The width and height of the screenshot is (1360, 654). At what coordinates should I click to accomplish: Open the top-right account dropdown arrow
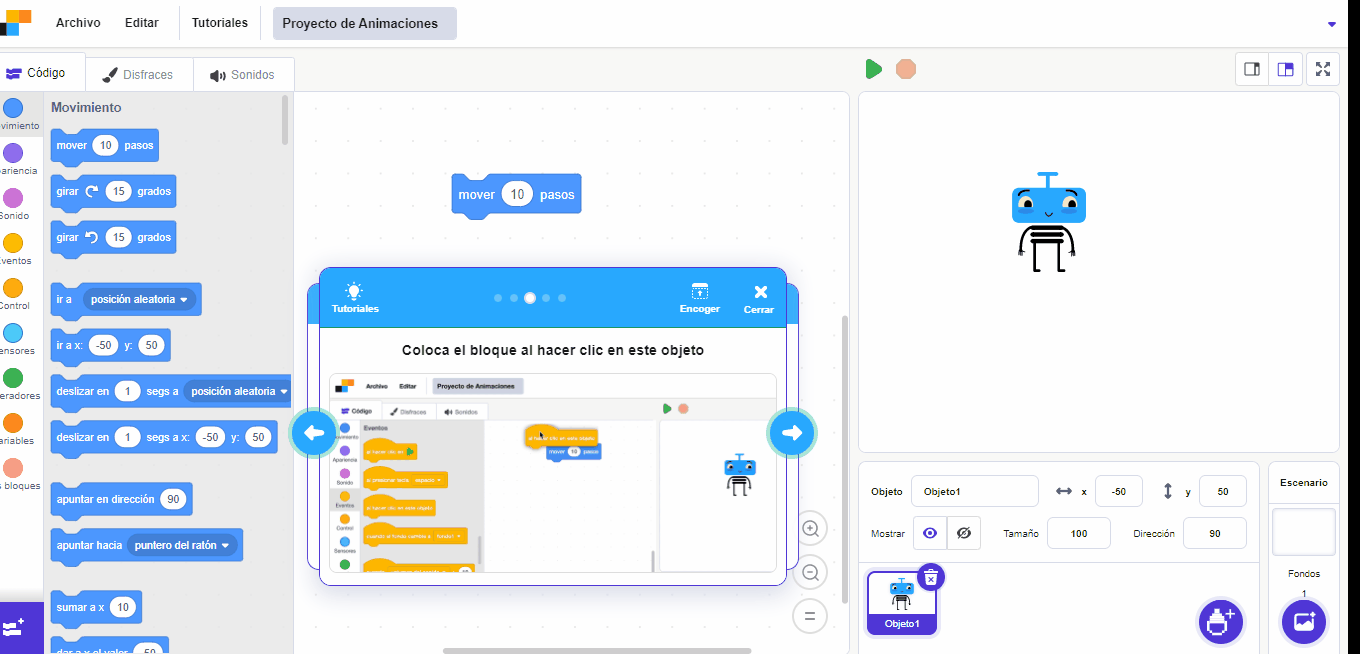[x=1331, y=24]
